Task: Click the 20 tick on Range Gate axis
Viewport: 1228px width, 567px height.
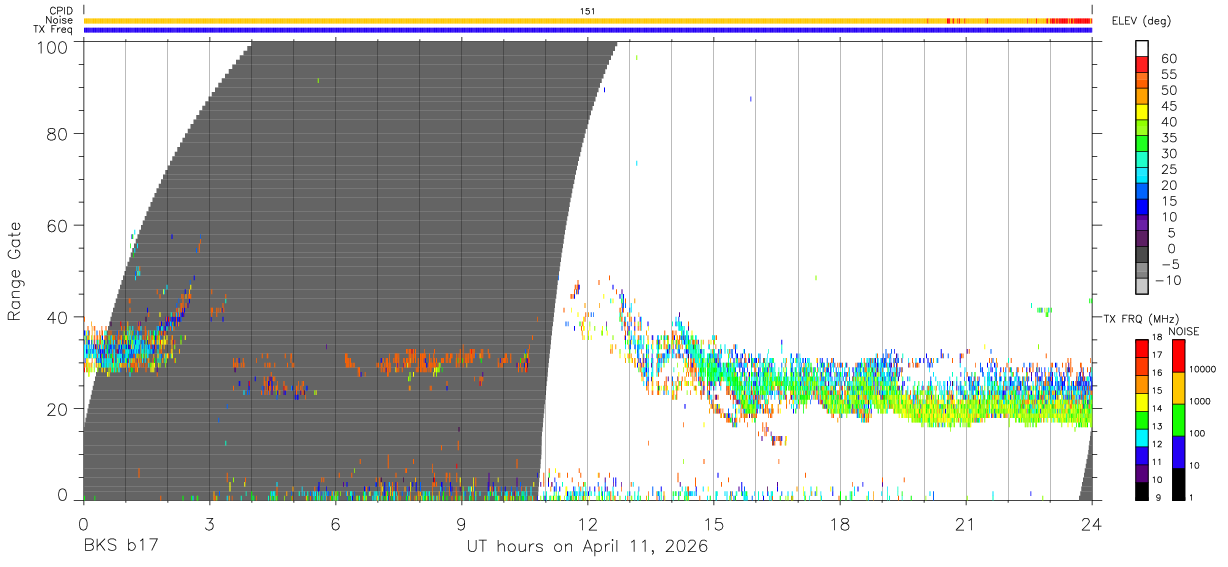Action: 56,409
